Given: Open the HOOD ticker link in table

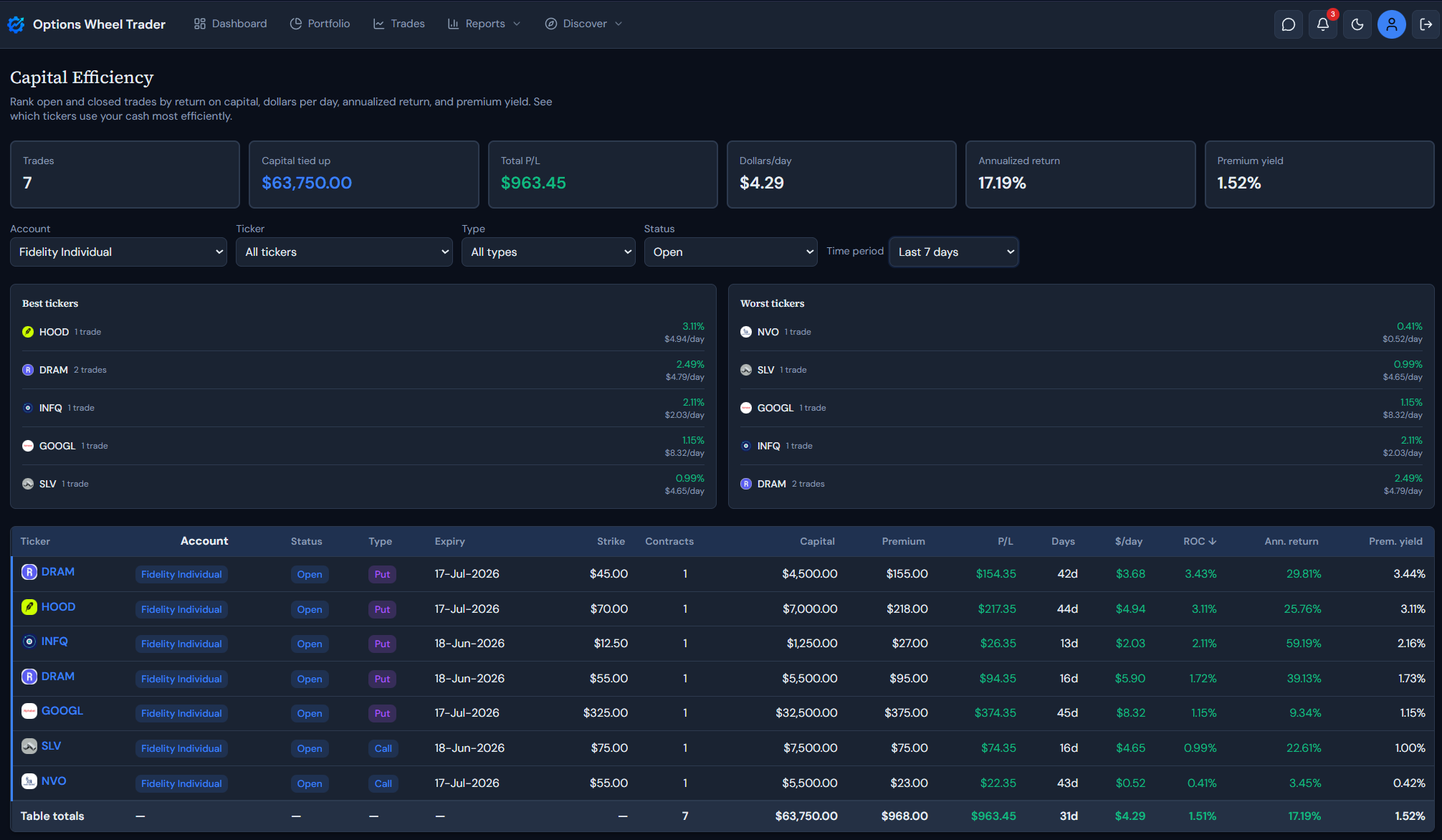Looking at the screenshot, I should coord(58,607).
